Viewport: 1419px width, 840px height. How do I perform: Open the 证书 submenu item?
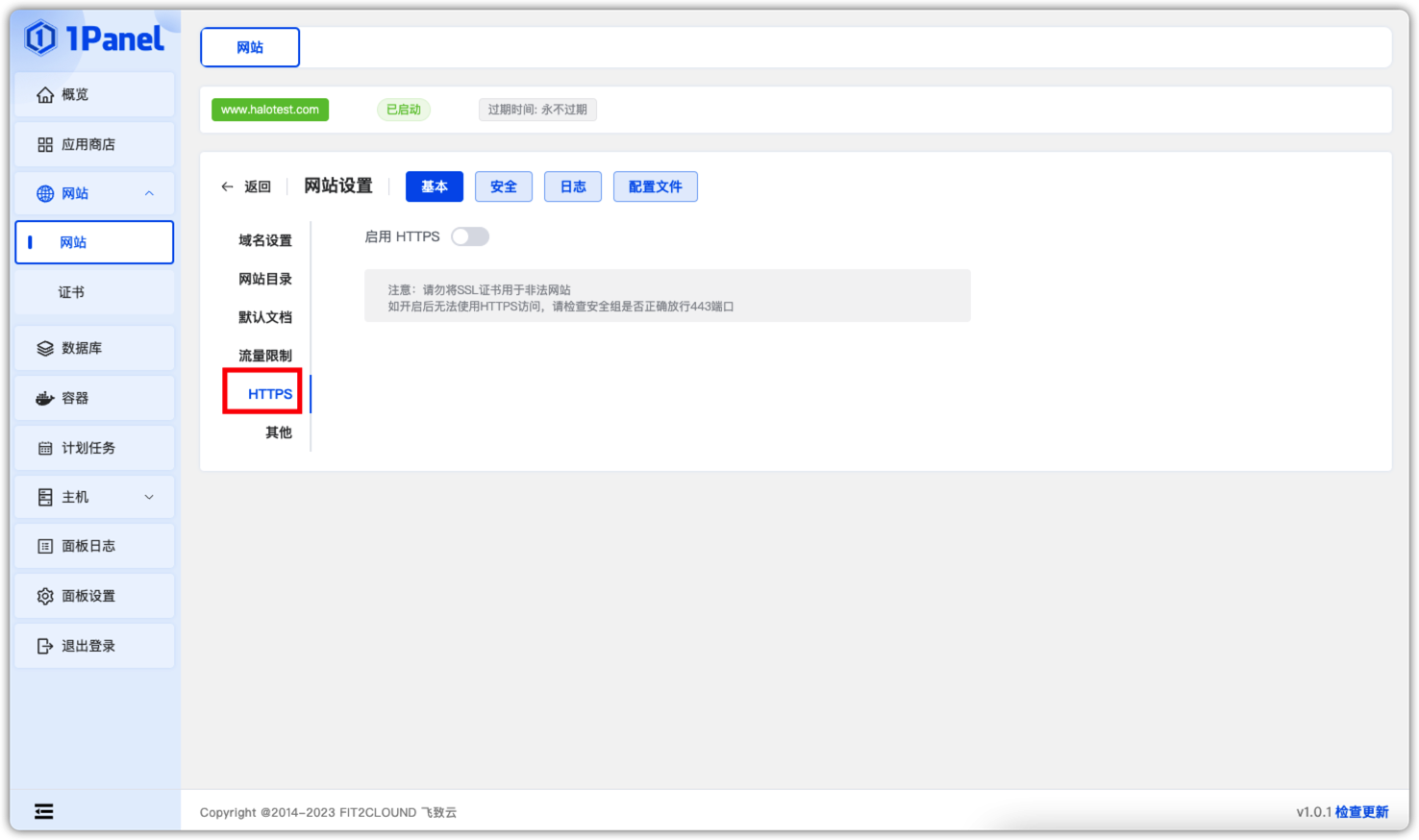click(x=71, y=293)
